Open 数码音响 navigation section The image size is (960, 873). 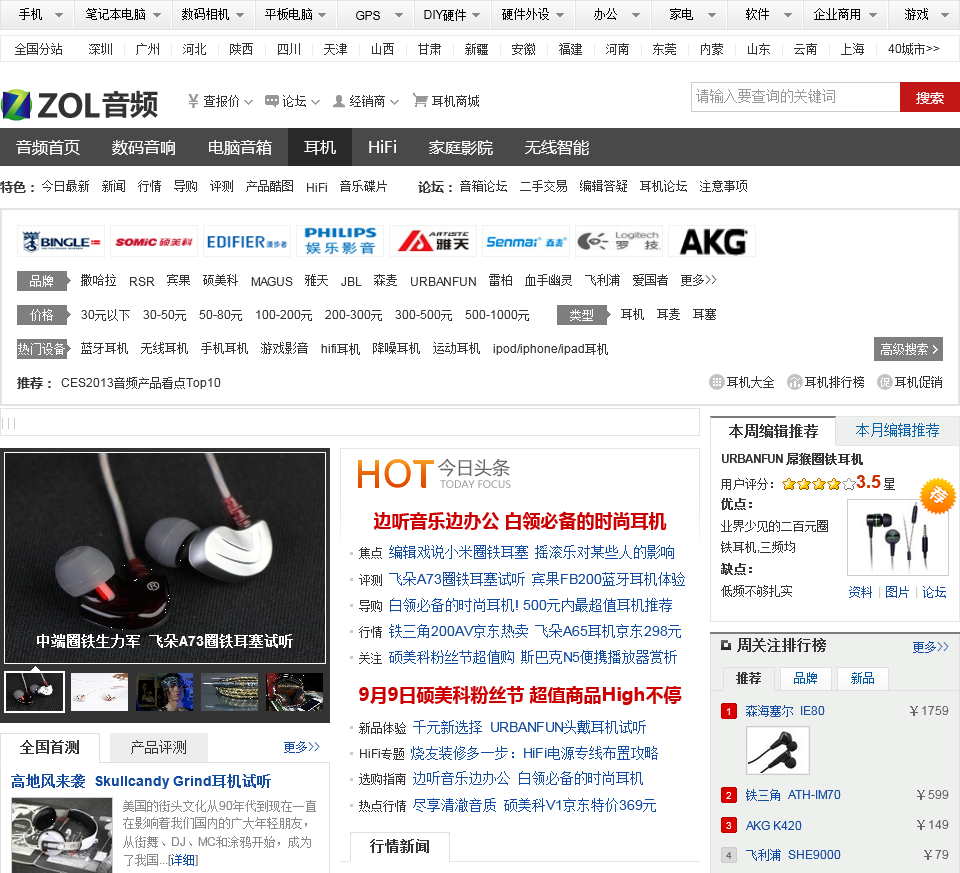click(x=143, y=147)
